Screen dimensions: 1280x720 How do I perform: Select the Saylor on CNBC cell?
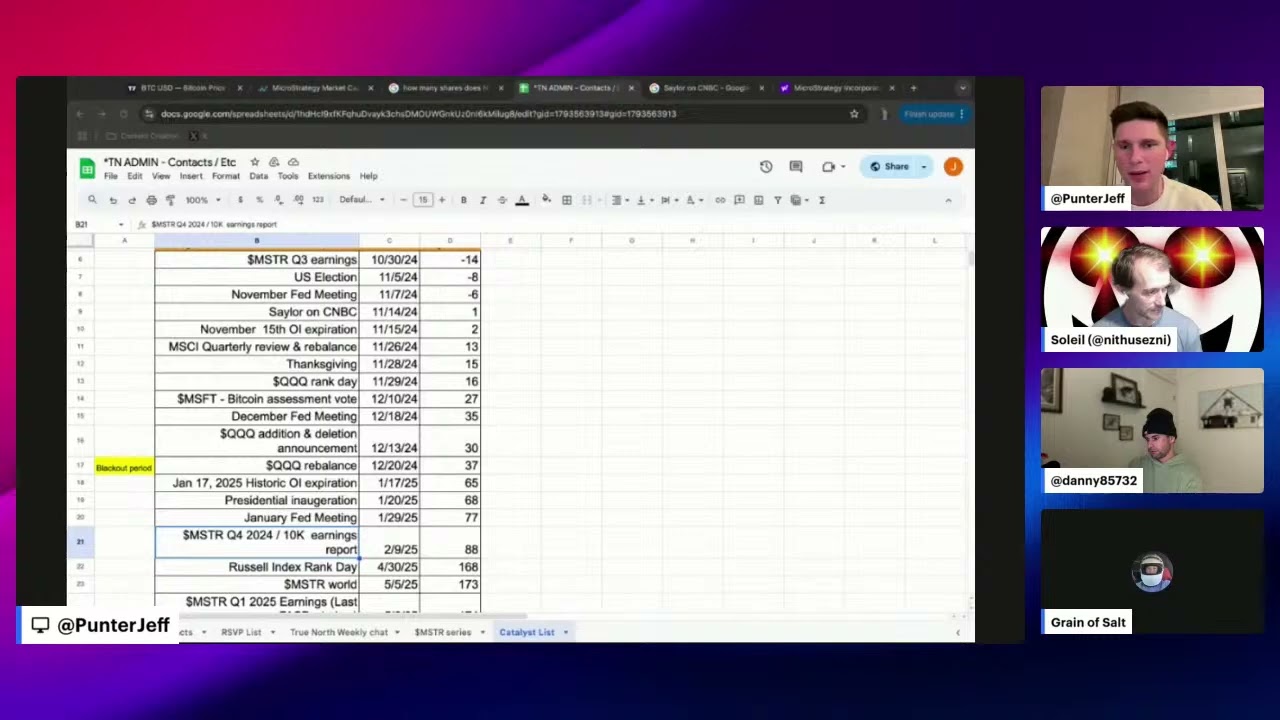point(257,312)
